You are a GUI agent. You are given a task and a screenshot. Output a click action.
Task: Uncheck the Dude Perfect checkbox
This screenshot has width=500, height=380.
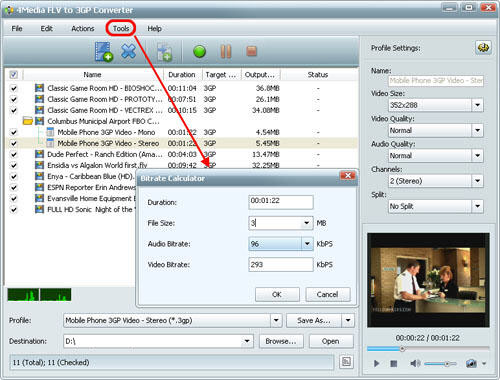[x=14, y=154]
